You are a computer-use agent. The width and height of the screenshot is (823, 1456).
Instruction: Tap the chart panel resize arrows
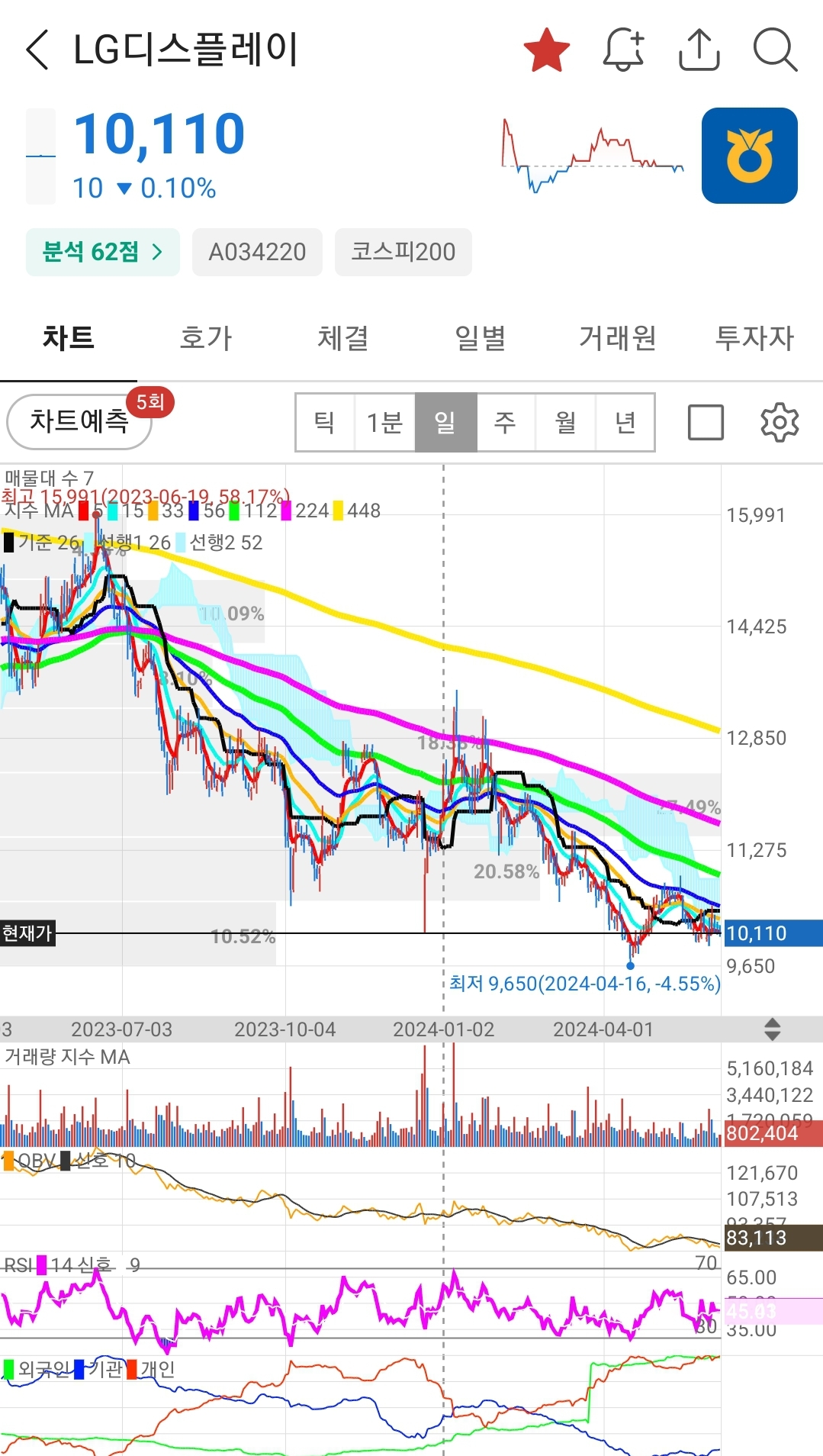pyautogui.click(x=772, y=1029)
